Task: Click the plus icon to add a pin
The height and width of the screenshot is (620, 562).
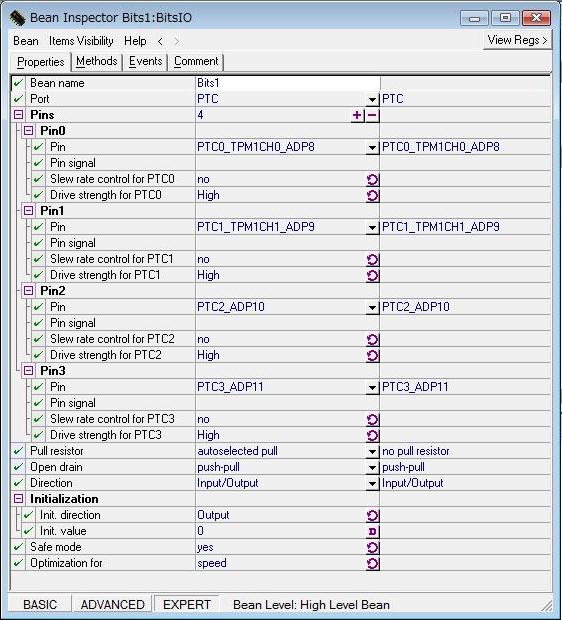Action: pyautogui.click(x=357, y=115)
